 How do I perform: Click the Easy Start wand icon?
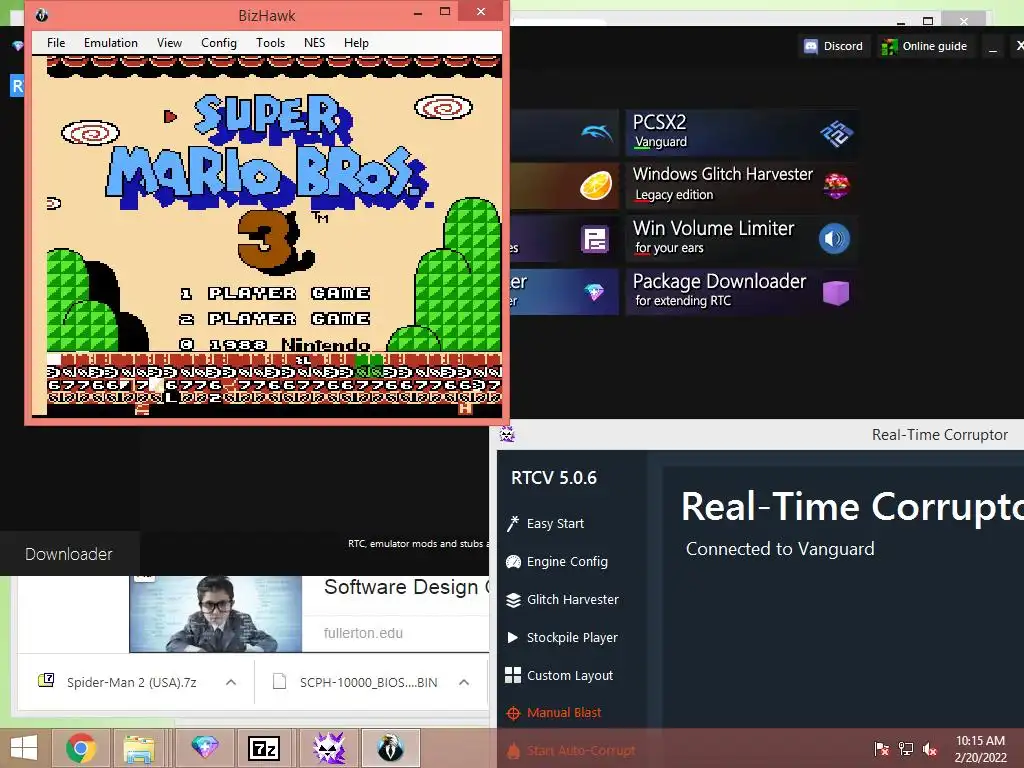tap(513, 524)
